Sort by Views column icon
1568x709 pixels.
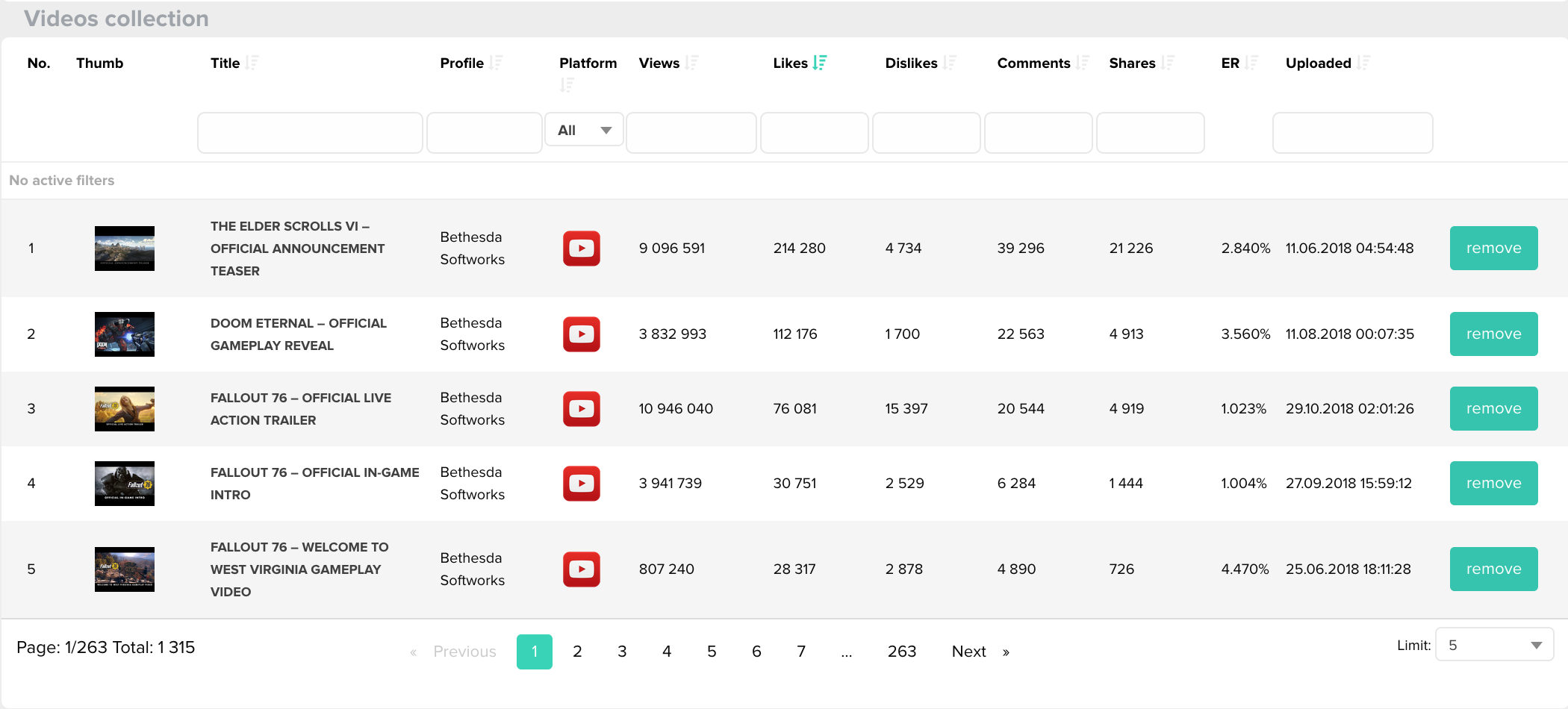pyautogui.click(x=692, y=63)
